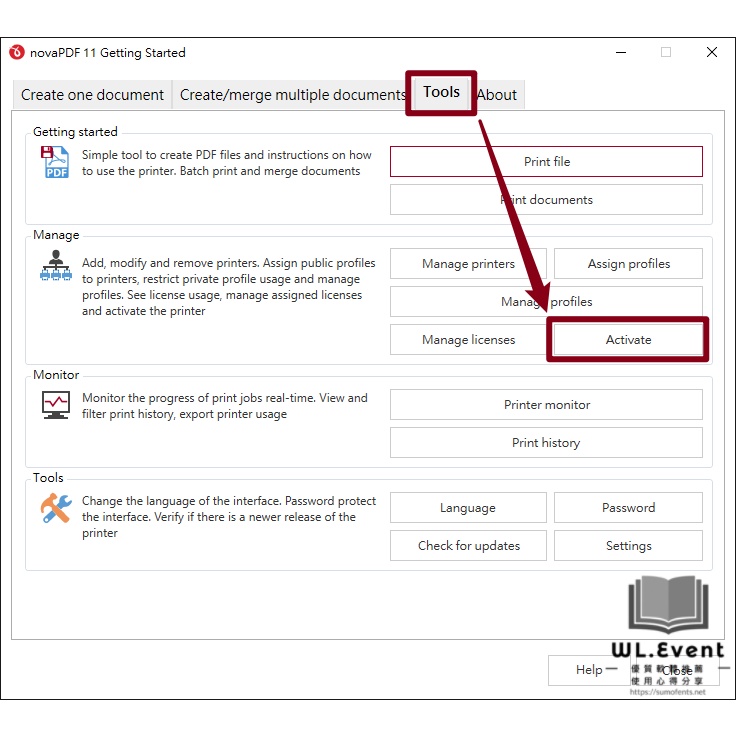Screen dimensions: 736x736
Task: Open the Printer monitor
Action: click(546, 405)
